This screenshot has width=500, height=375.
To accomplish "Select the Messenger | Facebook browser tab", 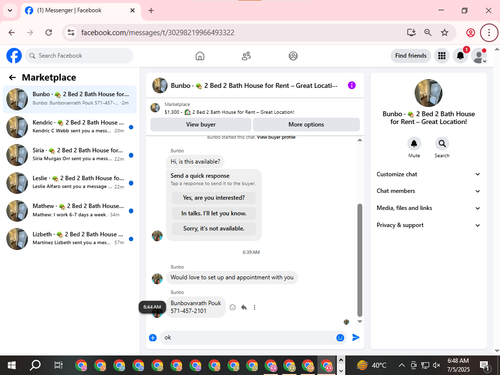I will (80, 10).
